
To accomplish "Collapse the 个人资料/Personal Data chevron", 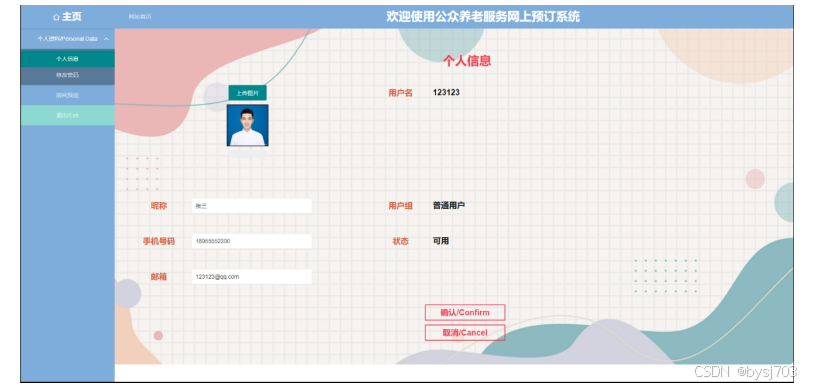I will [x=106, y=39].
